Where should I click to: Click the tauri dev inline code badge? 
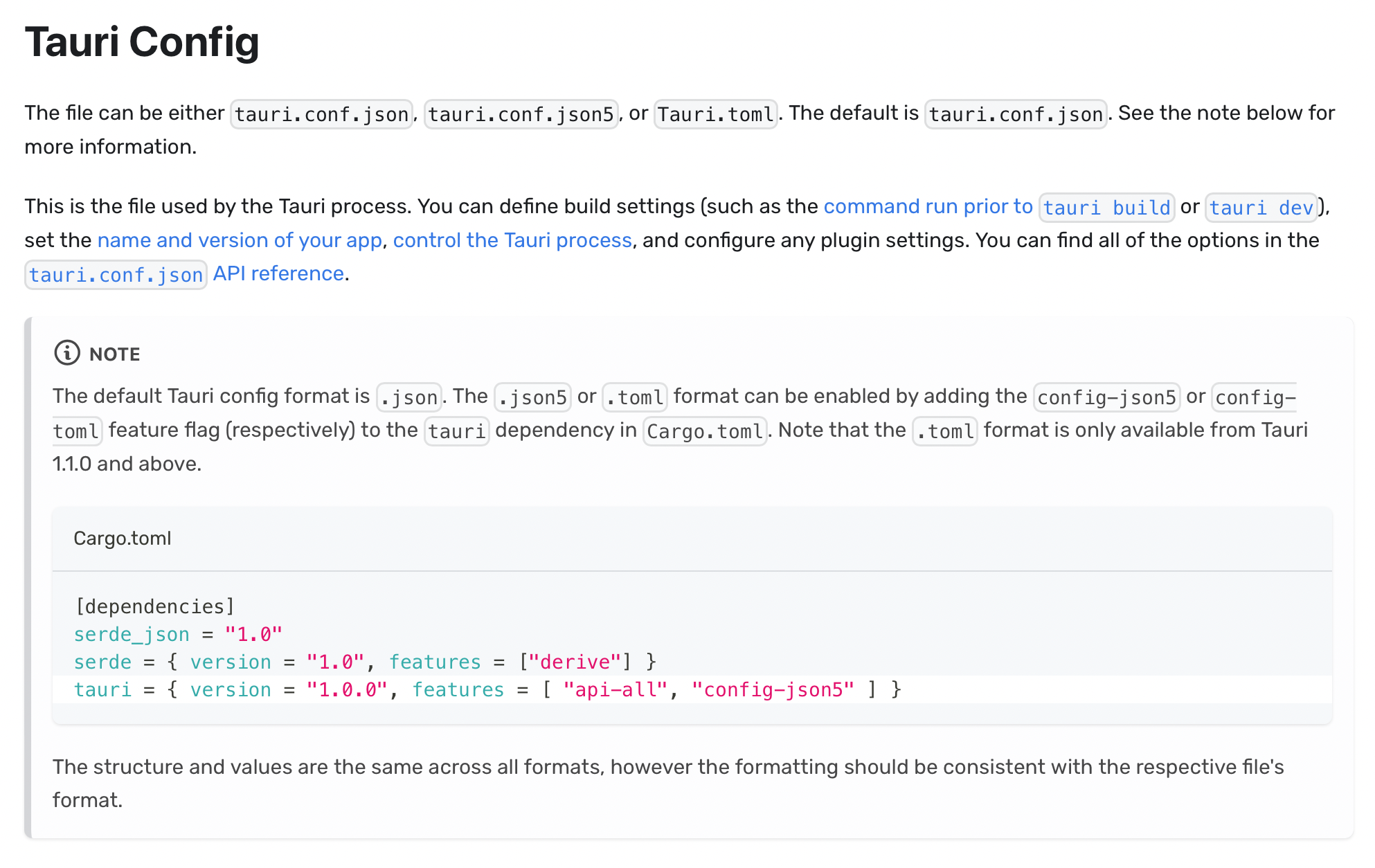(1261, 207)
